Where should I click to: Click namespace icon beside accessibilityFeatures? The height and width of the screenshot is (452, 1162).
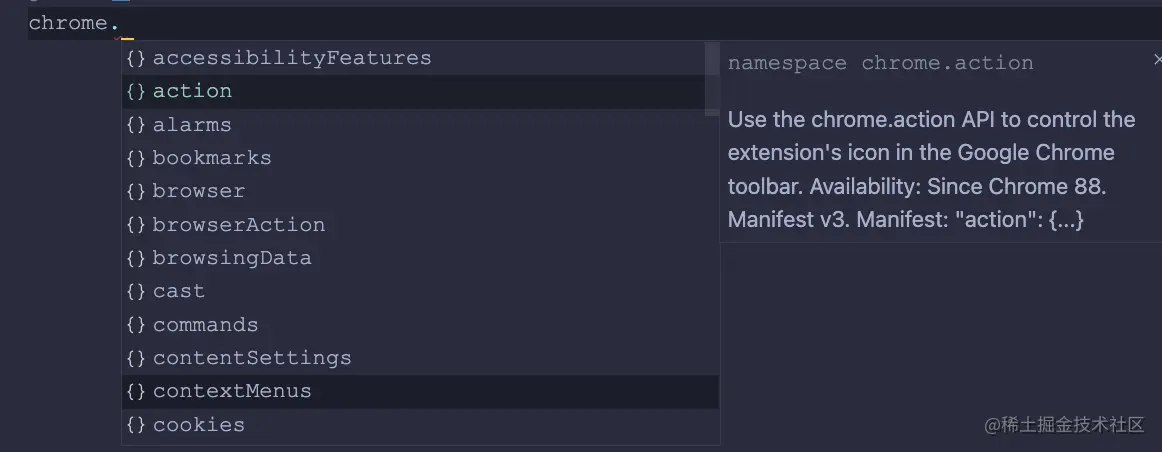point(136,58)
